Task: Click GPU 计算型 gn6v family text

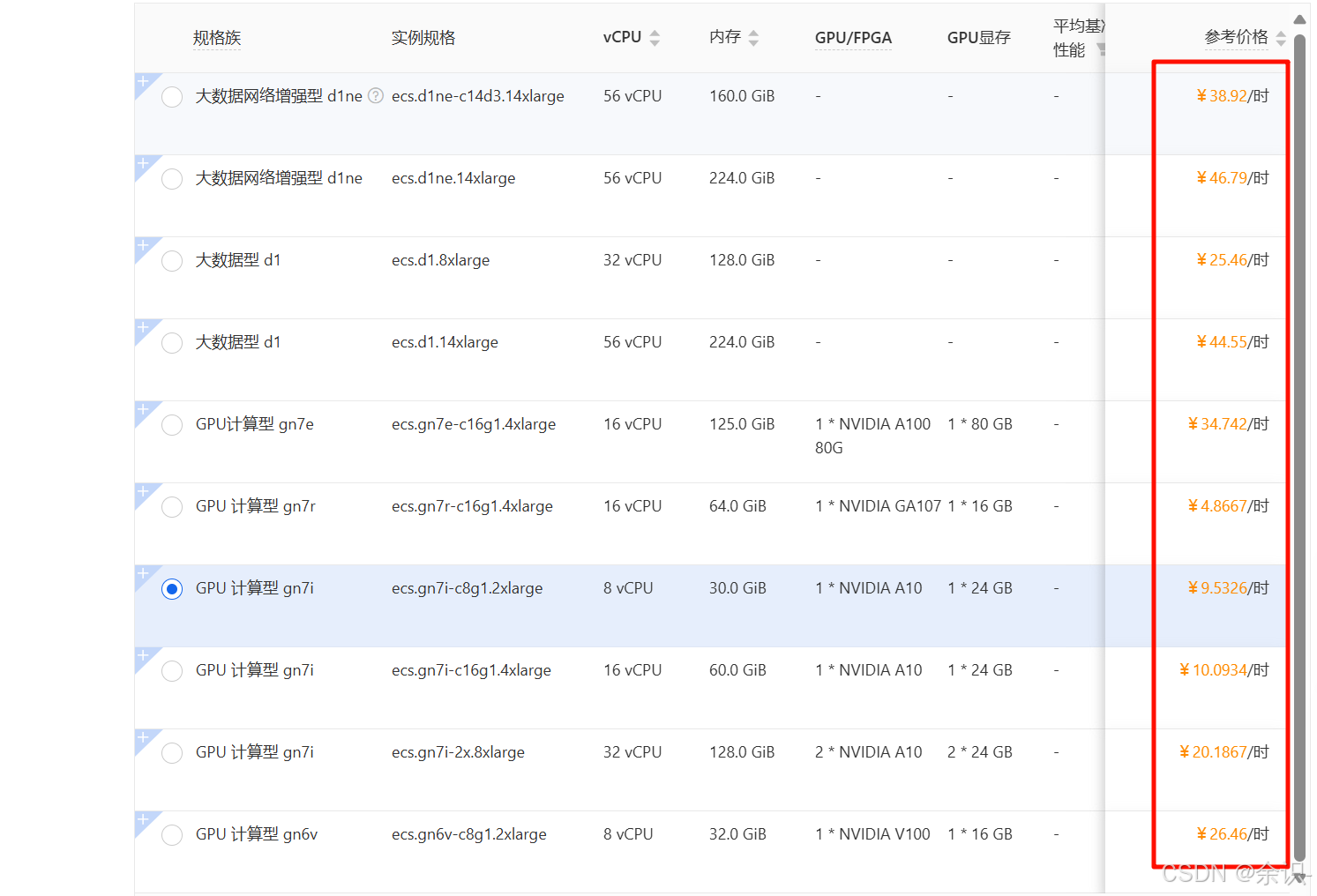Action: 257,834
